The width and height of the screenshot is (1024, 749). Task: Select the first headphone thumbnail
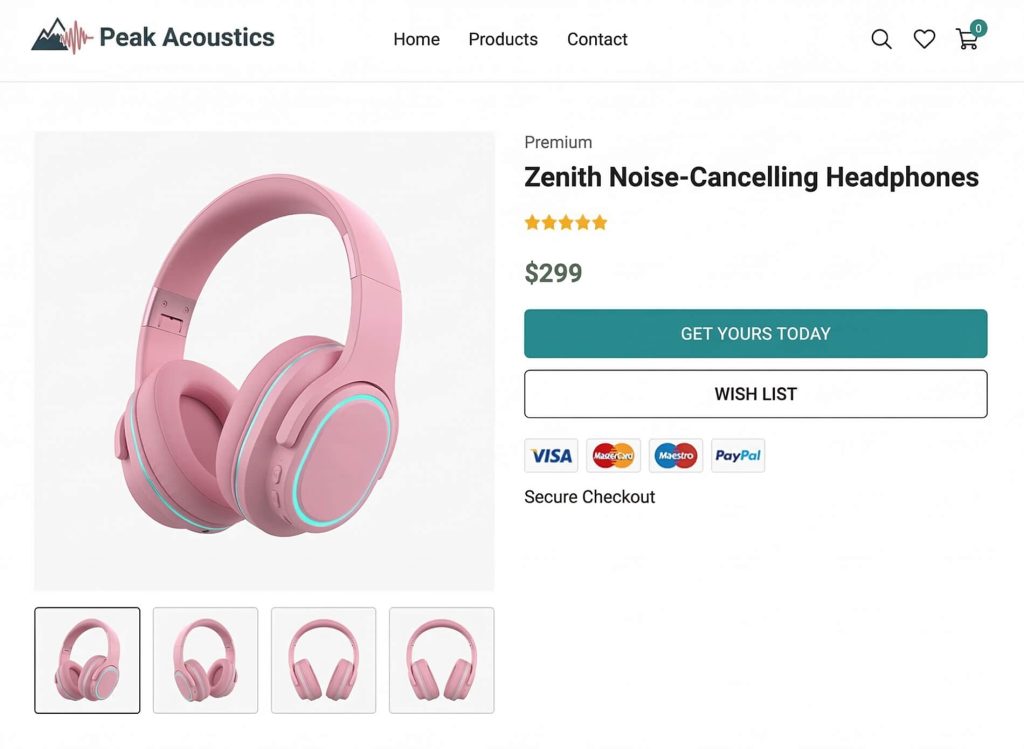(x=87, y=661)
